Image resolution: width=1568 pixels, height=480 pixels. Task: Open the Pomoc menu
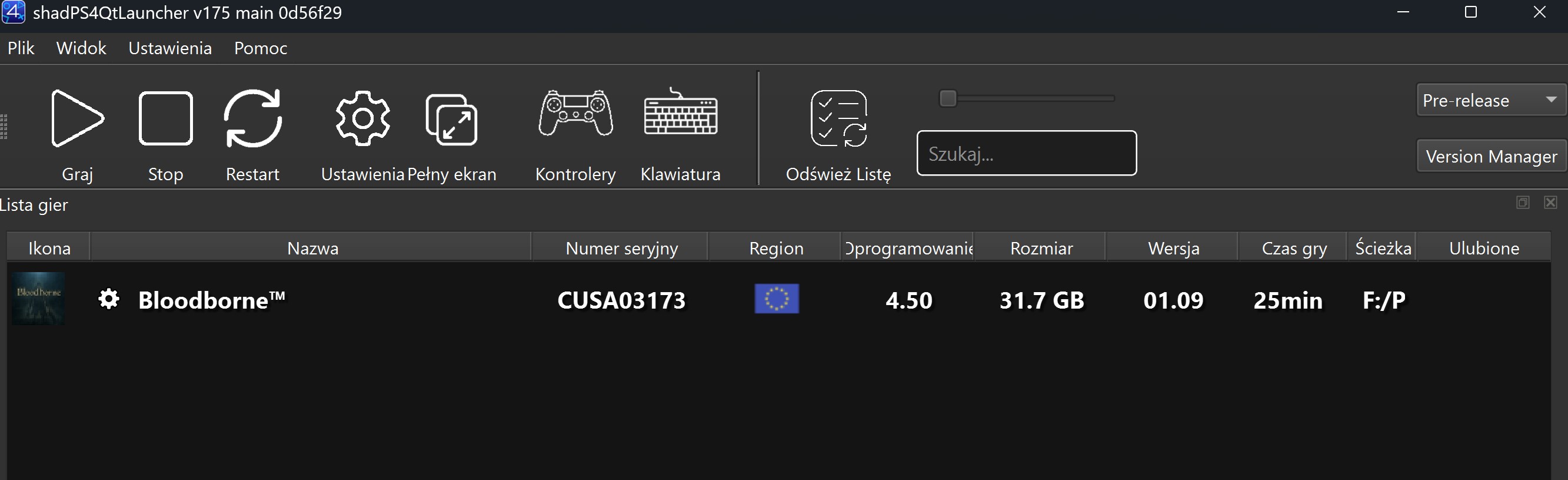(x=261, y=48)
